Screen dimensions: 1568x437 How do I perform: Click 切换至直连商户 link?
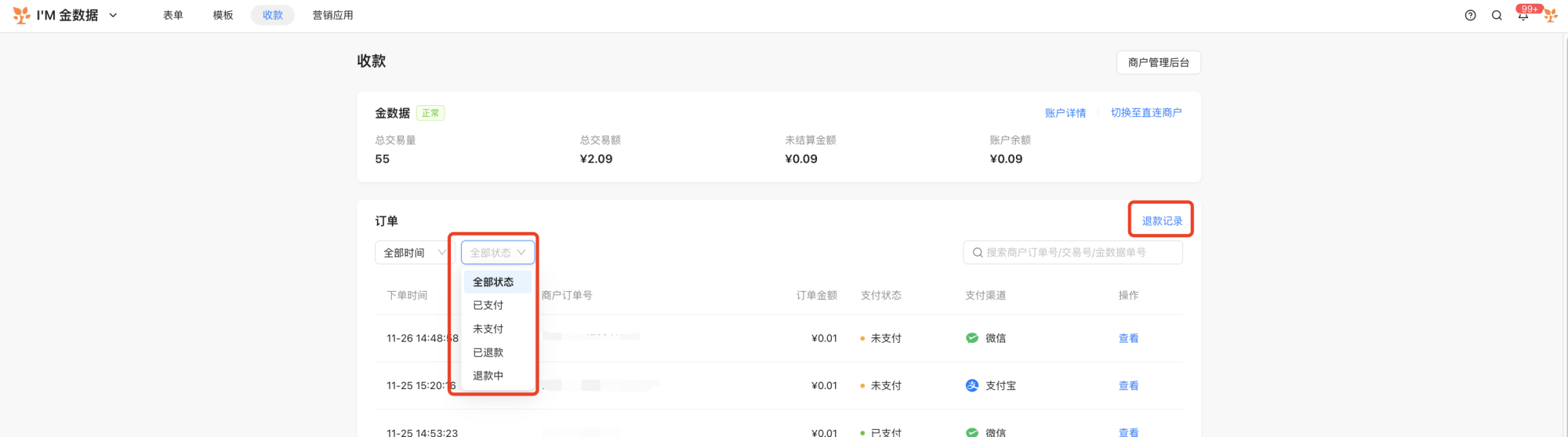pos(1145,113)
